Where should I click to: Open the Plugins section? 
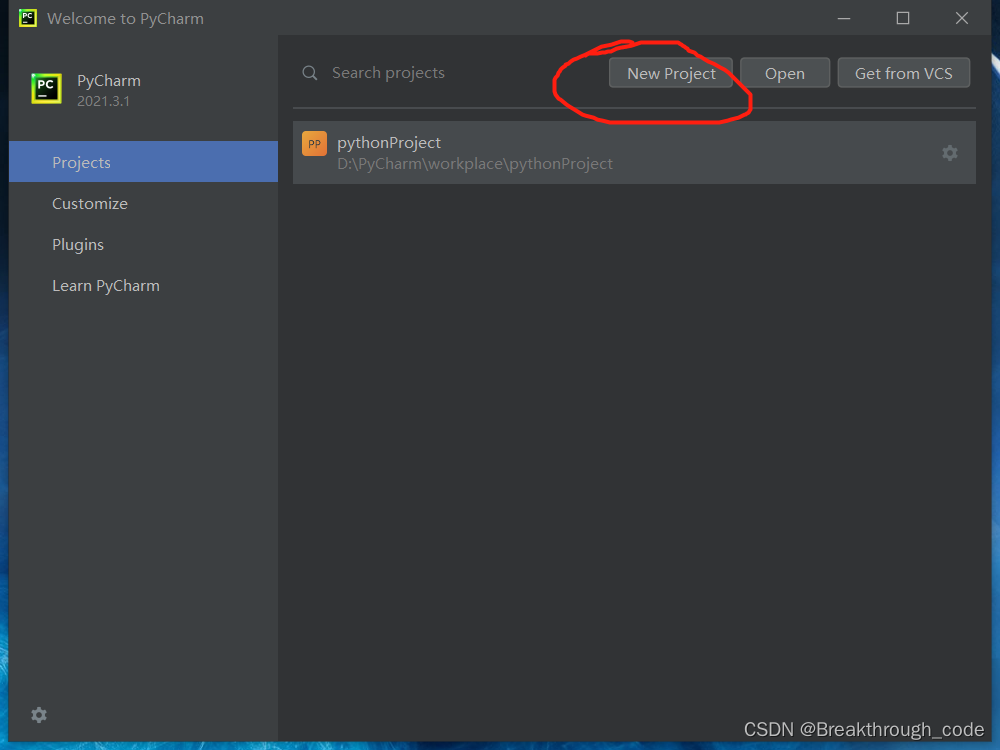[143, 244]
